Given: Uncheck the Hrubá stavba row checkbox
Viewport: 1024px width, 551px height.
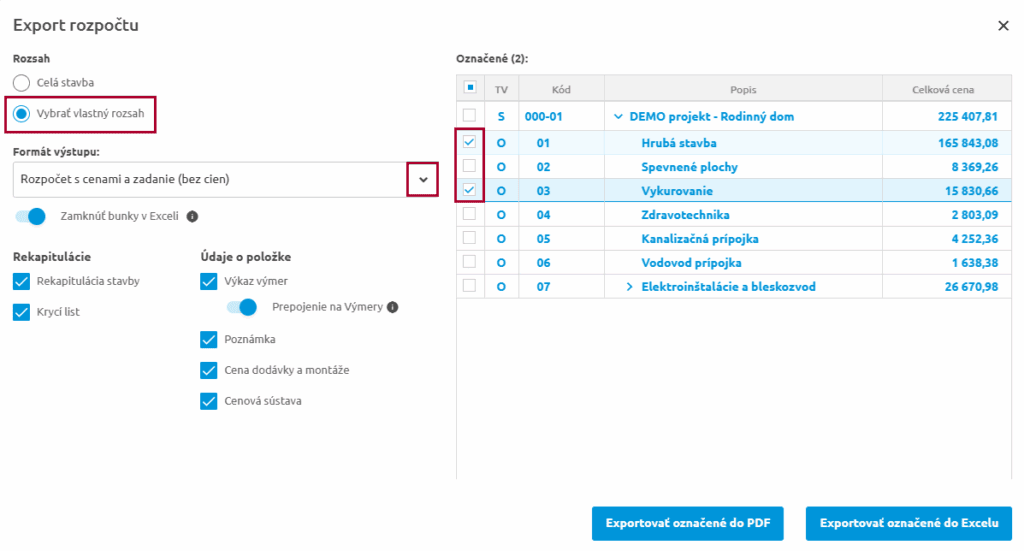Looking at the screenshot, I should [470, 143].
